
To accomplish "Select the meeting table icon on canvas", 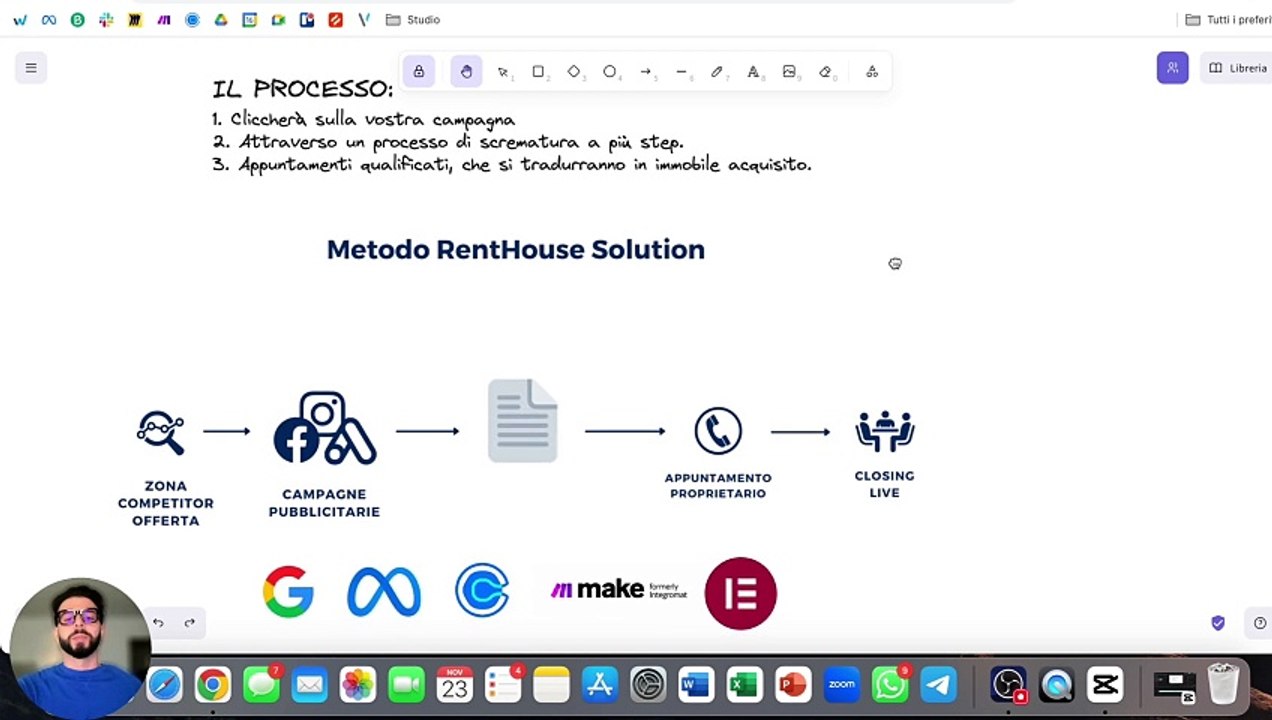I will click(x=885, y=431).
